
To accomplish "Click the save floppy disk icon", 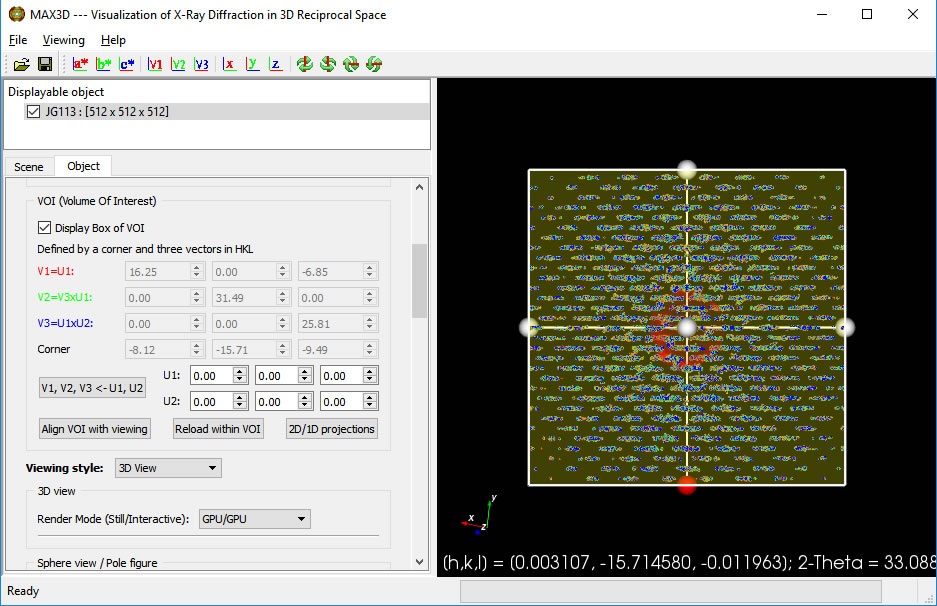I will pos(45,64).
